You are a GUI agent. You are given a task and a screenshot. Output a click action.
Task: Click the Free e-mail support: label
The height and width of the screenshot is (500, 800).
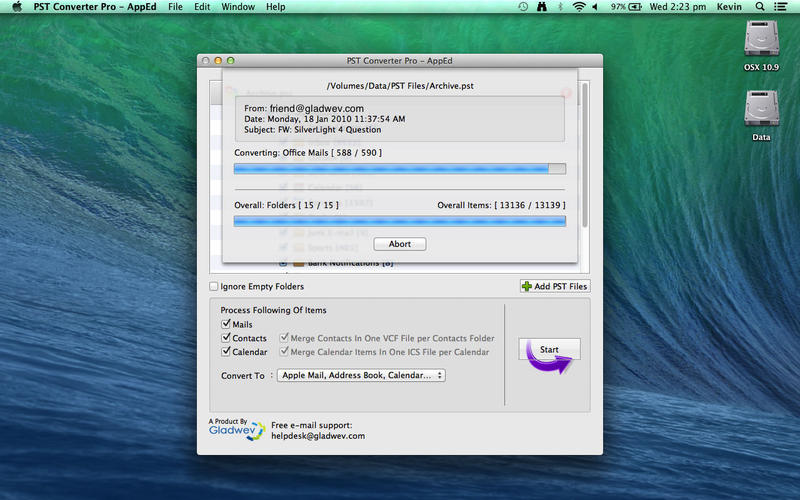point(312,425)
